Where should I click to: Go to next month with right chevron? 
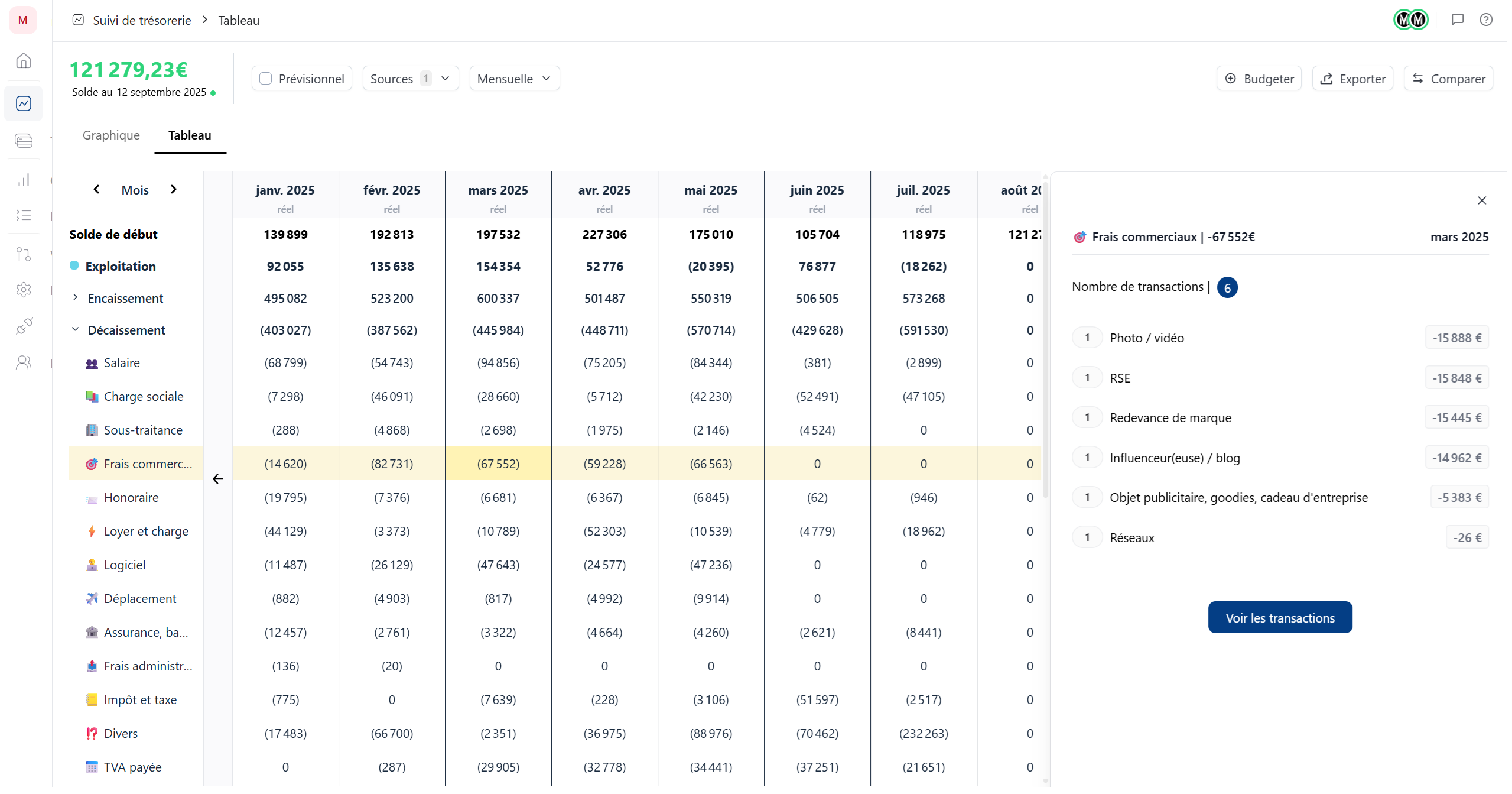(174, 189)
